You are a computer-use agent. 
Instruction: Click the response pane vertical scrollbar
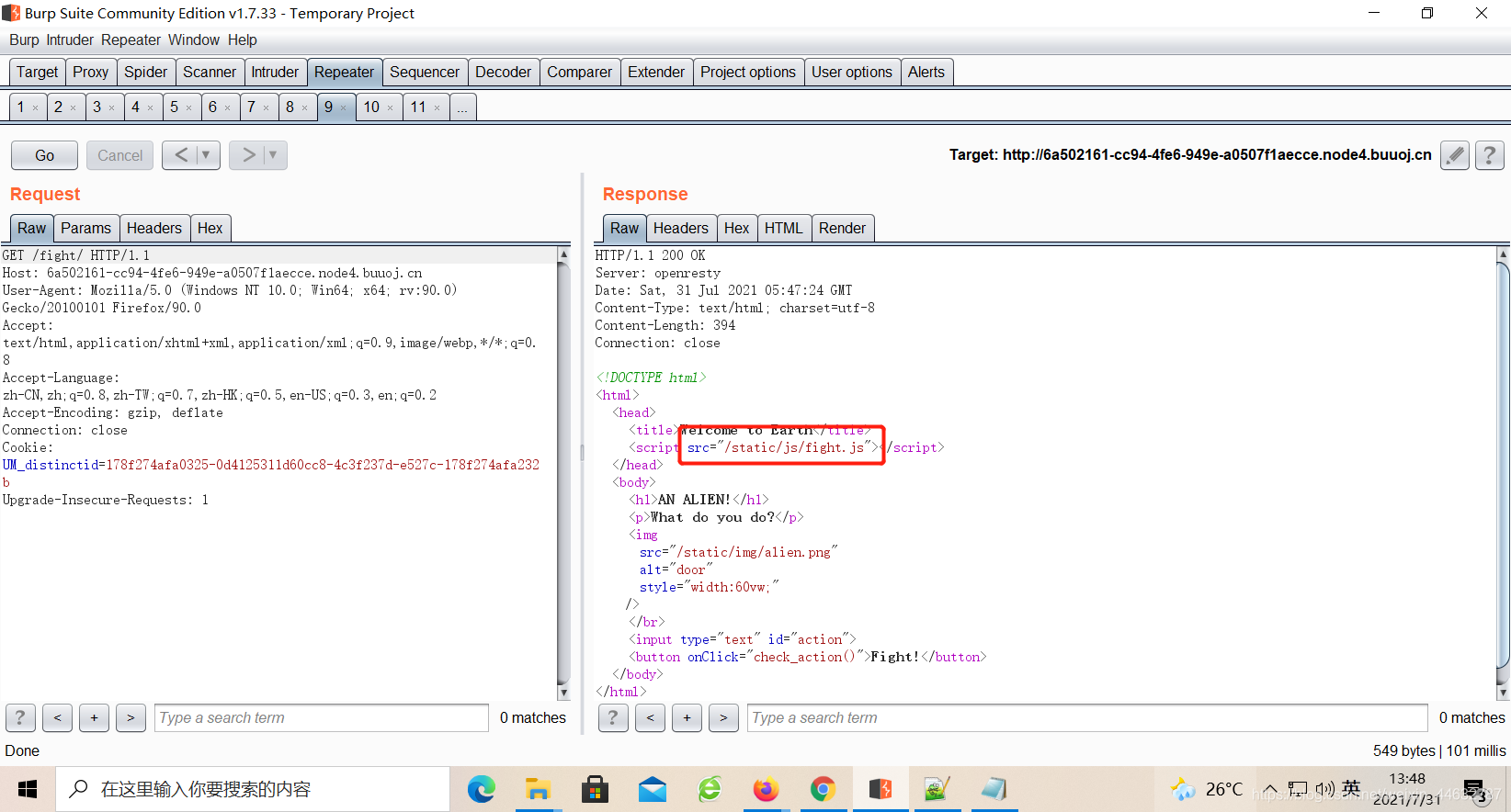tap(1503, 473)
